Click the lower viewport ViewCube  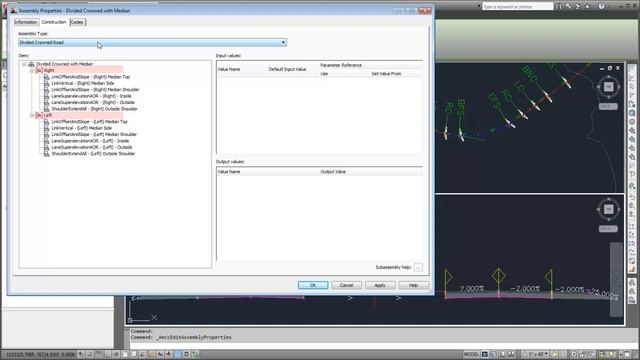608,209
